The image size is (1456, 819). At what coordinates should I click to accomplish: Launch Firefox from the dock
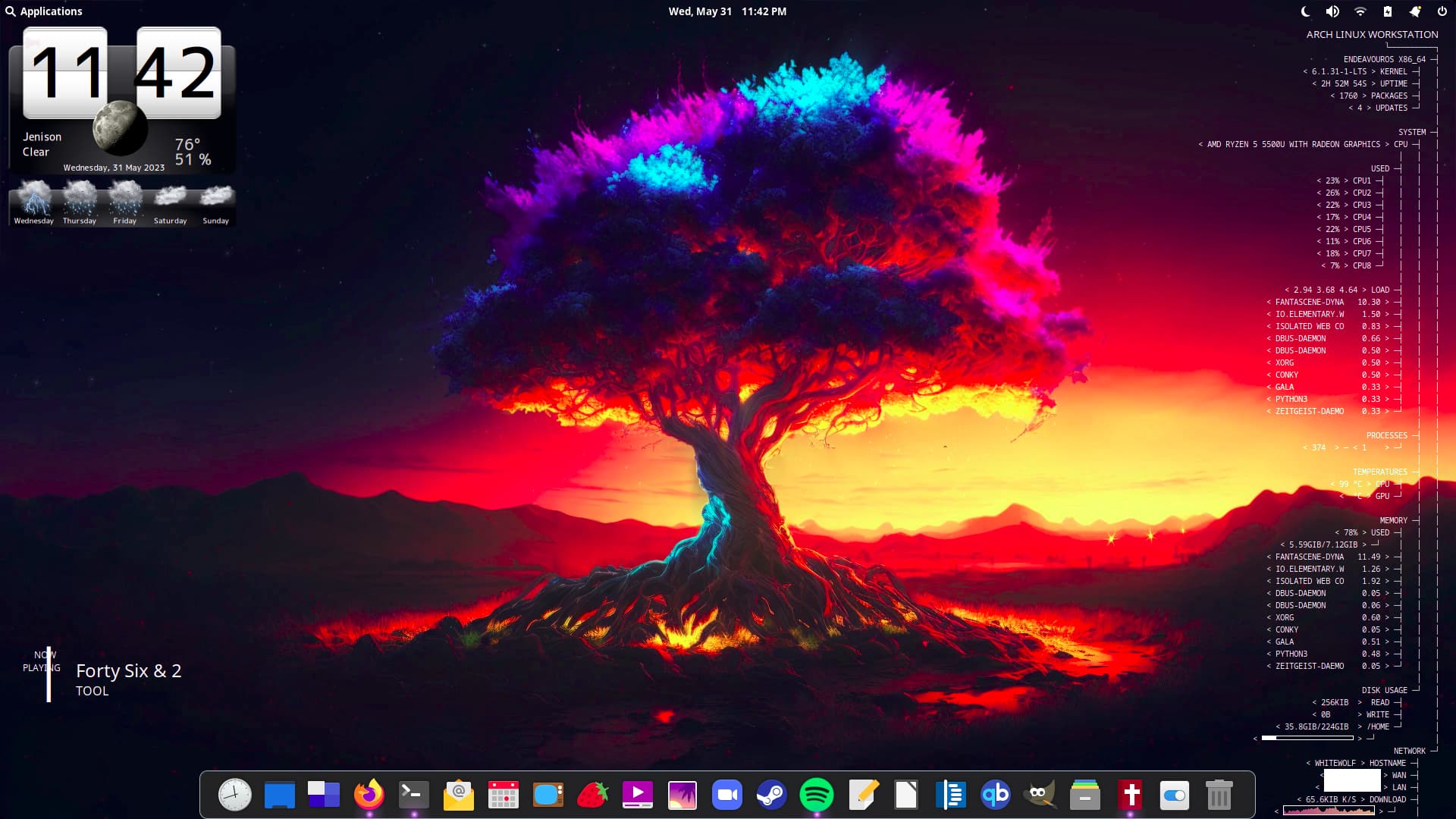[x=370, y=795]
